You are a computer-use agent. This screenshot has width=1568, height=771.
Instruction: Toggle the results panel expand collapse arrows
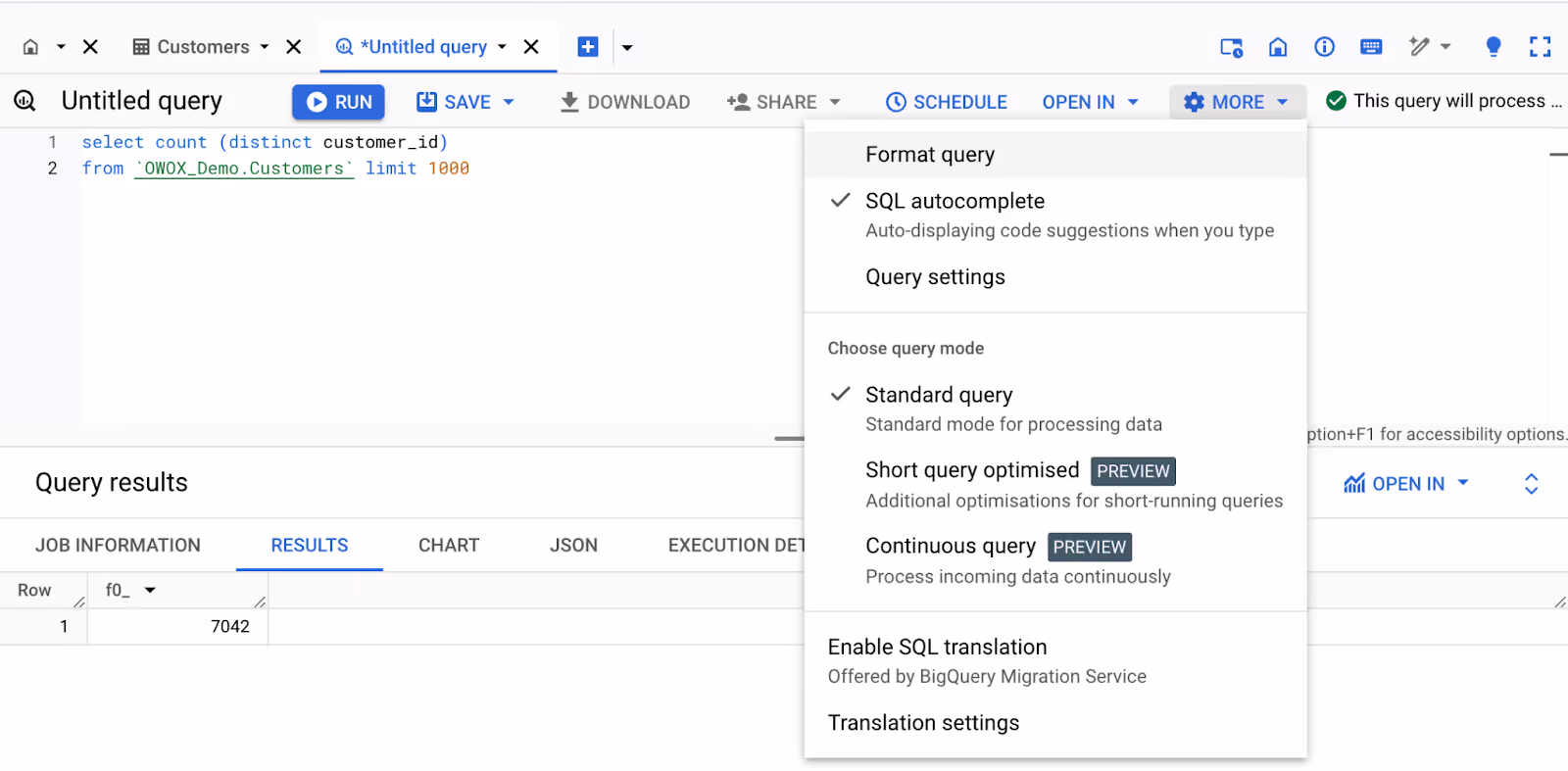1532,483
